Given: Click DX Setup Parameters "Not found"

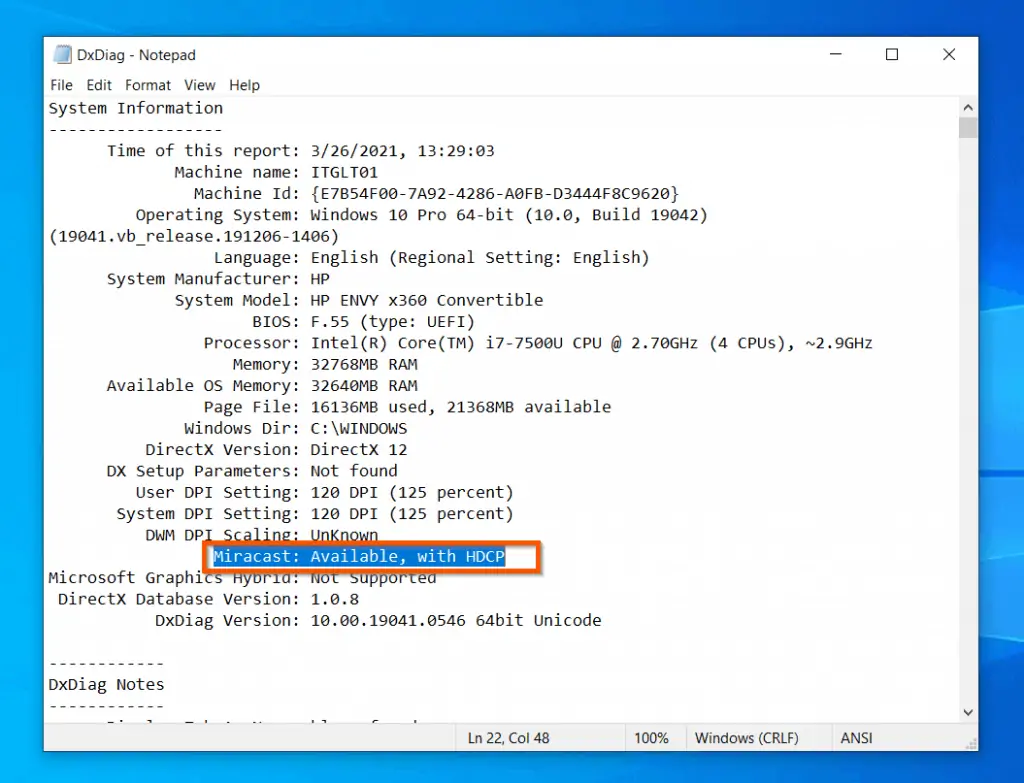Looking at the screenshot, I should click(x=353, y=471).
